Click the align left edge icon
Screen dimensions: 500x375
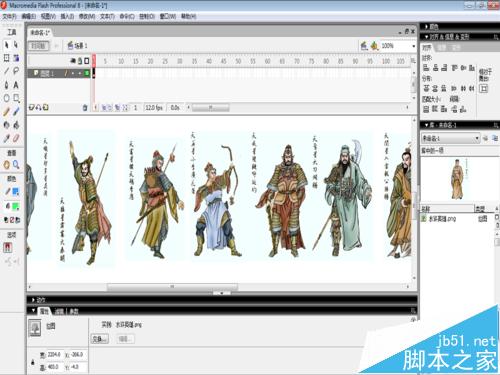pyautogui.click(x=426, y=68)
